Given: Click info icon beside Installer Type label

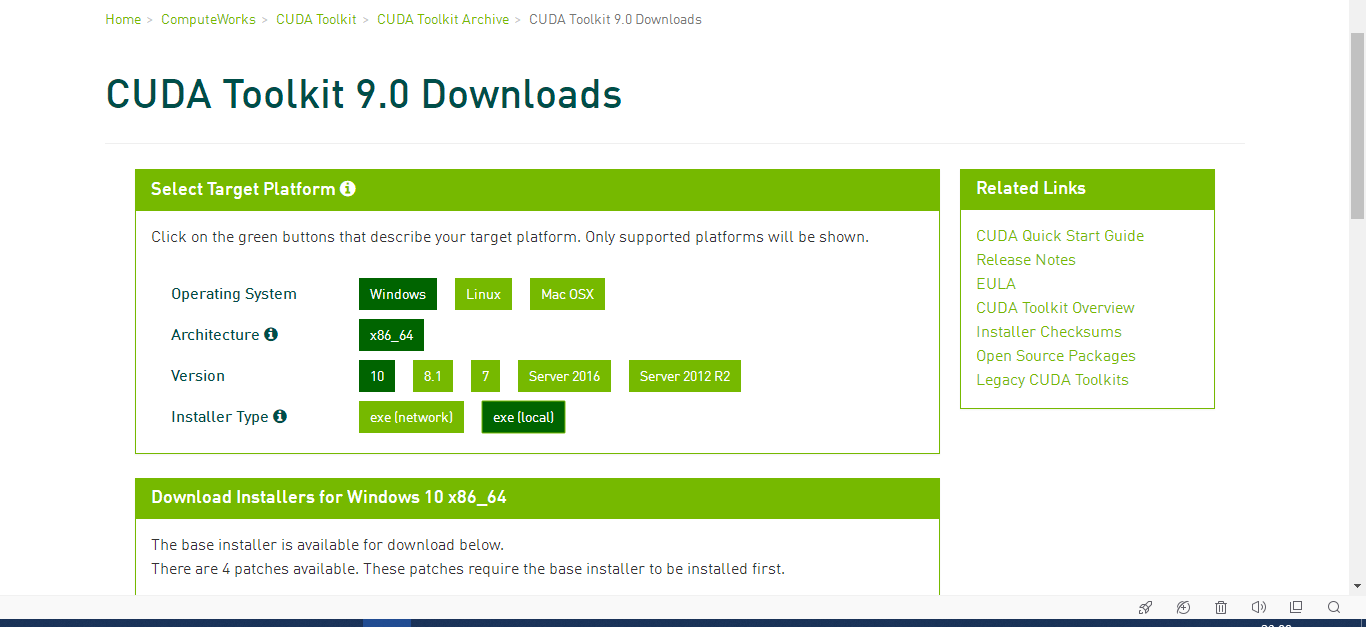Looking at the screenshot, I should pos(280,416).
